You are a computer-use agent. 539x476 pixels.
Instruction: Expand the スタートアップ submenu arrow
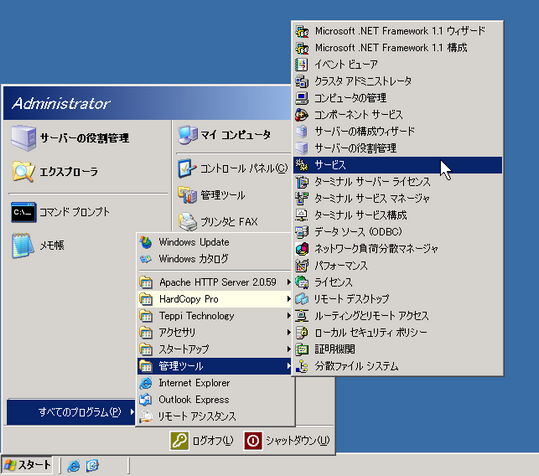(289, 349)
